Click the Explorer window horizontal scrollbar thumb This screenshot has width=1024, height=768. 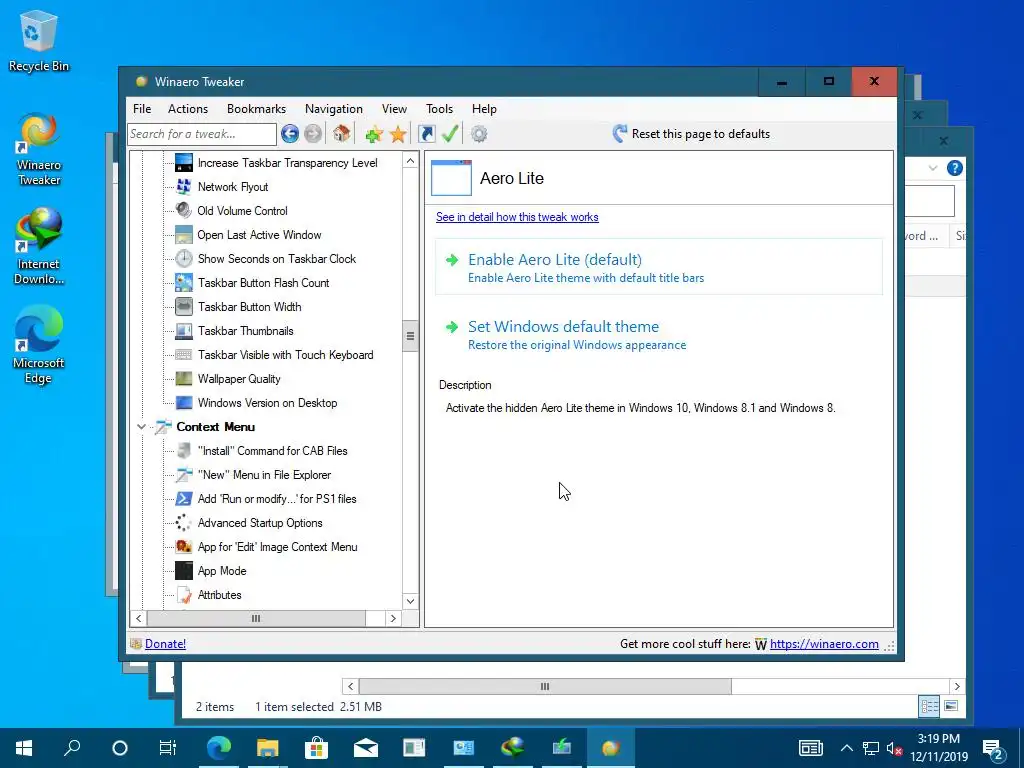click(x=545, y=686)
